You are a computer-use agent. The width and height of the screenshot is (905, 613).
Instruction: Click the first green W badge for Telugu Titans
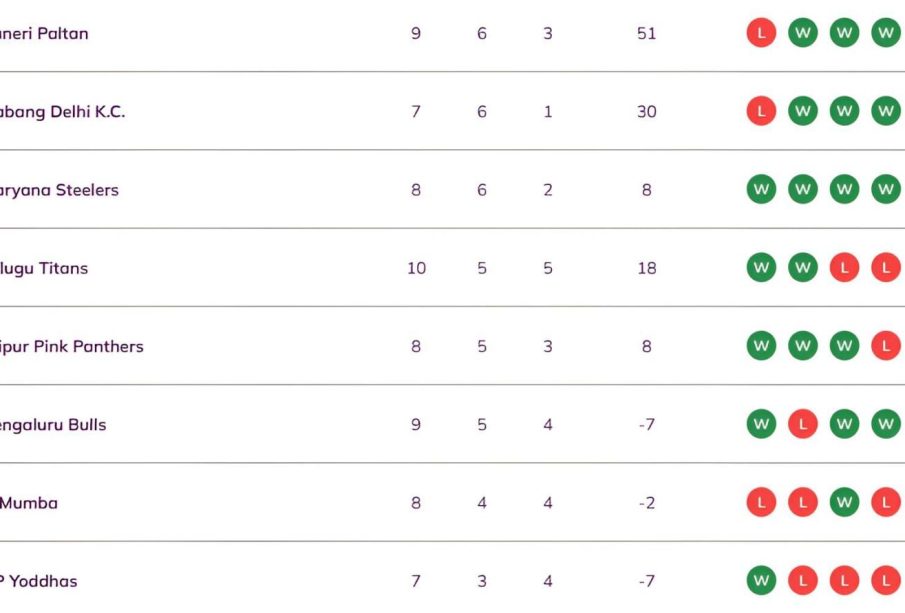pyautogui.click(x=761, y=267)
